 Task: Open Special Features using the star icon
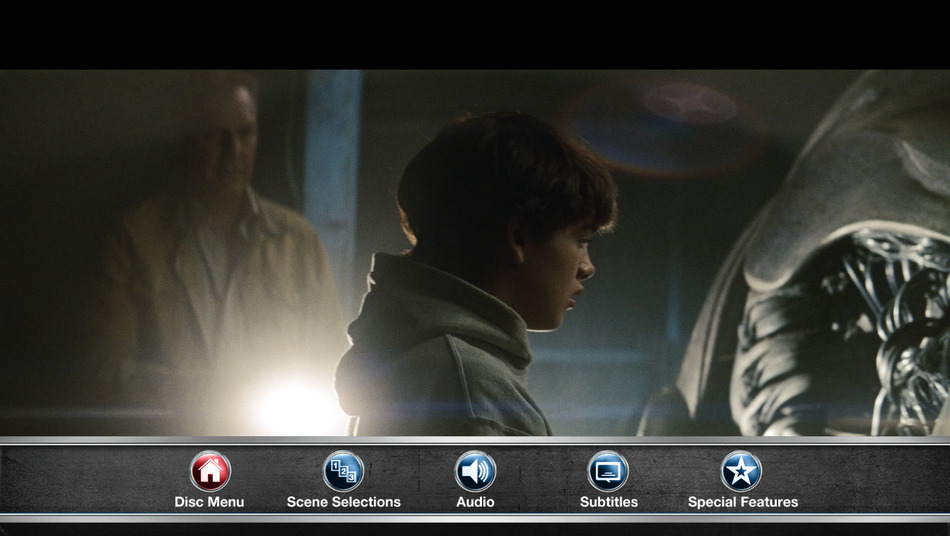(741, 471)
